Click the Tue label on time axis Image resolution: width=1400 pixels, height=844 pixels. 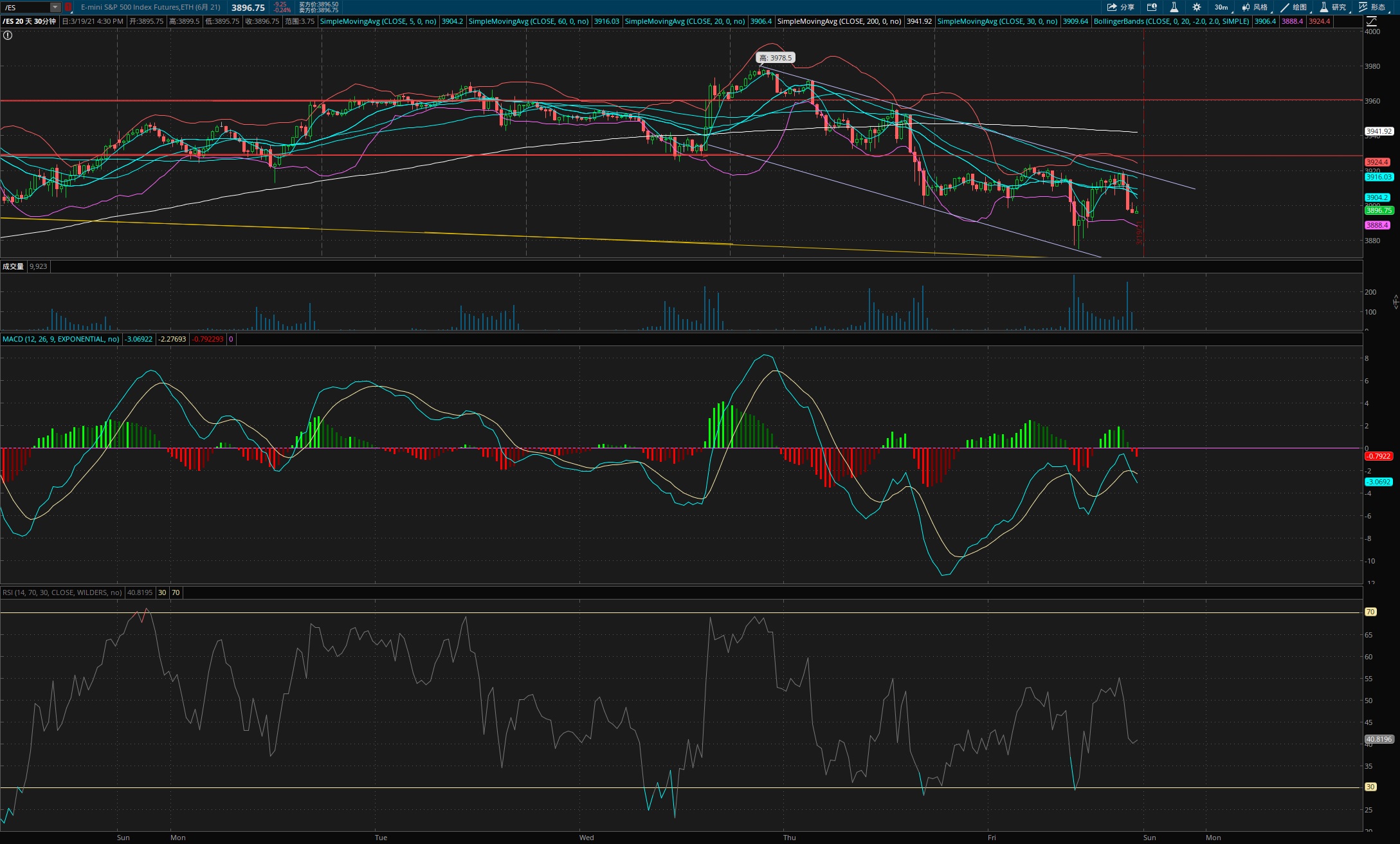pos(381,838)
